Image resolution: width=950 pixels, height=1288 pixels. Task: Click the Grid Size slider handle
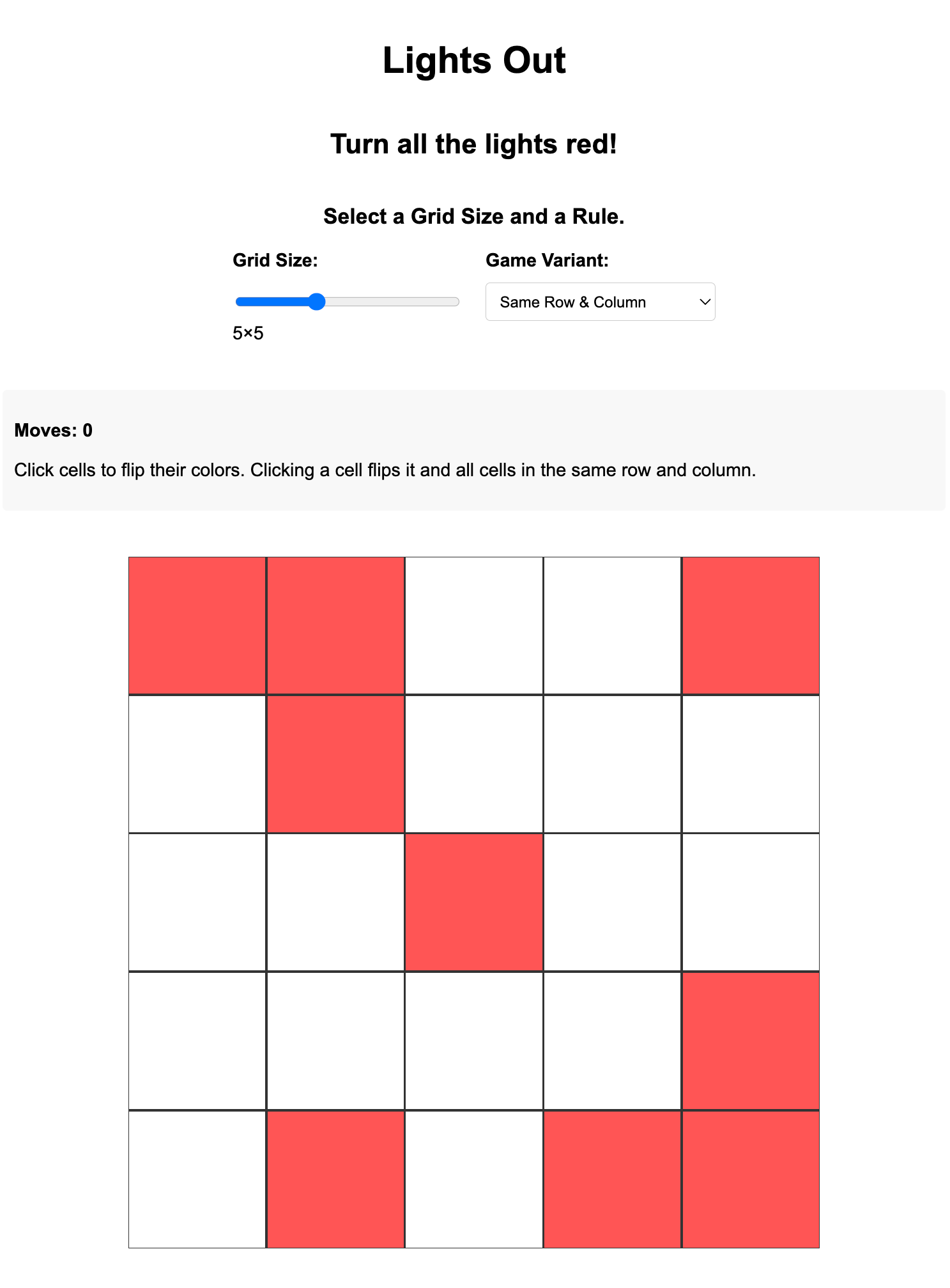coord(316,302)
